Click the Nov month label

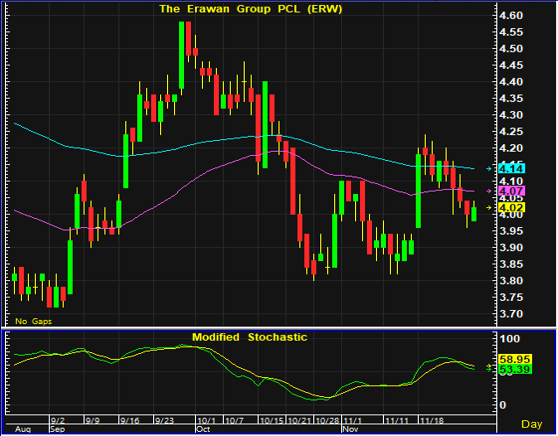point(351,429)
